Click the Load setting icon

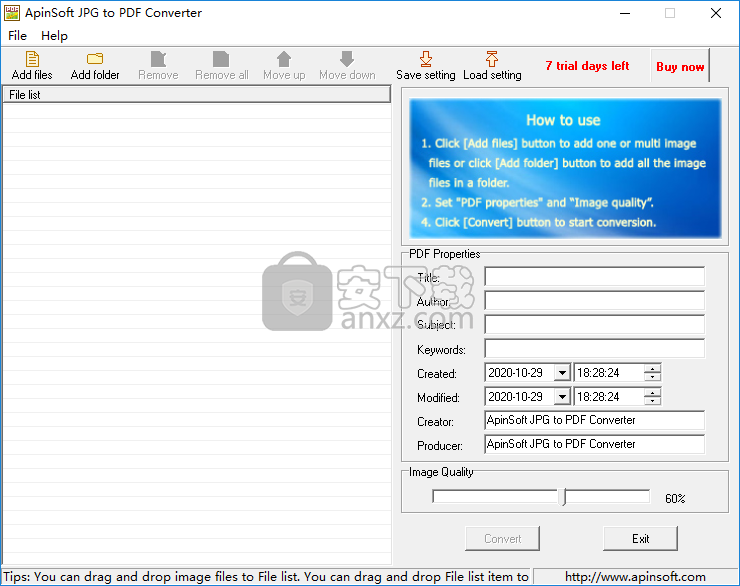click(492, 59)
